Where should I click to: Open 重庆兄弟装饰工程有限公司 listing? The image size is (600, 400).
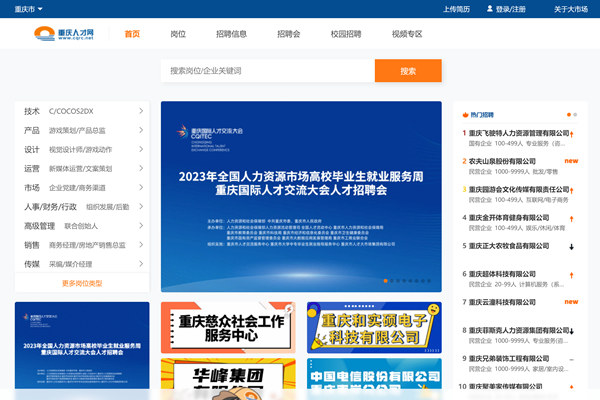tap(509, 359)
